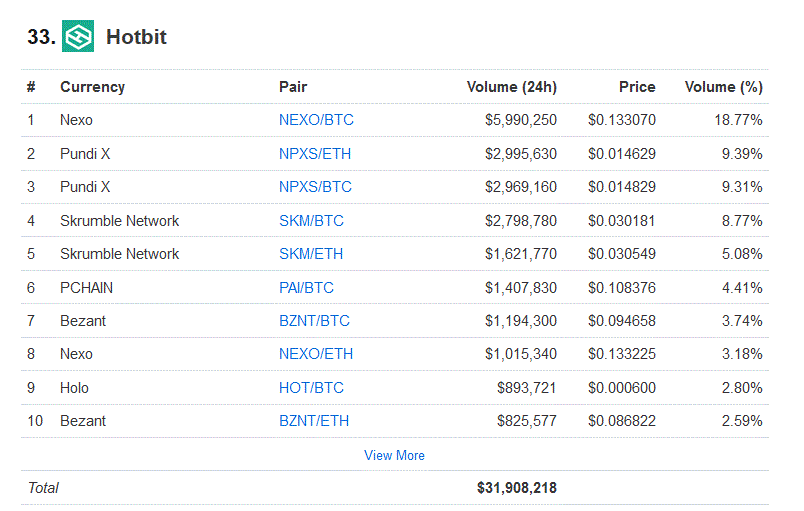Open the BZNT/ETH pair link
Viewport: 804px width, 511px height.
314,421
